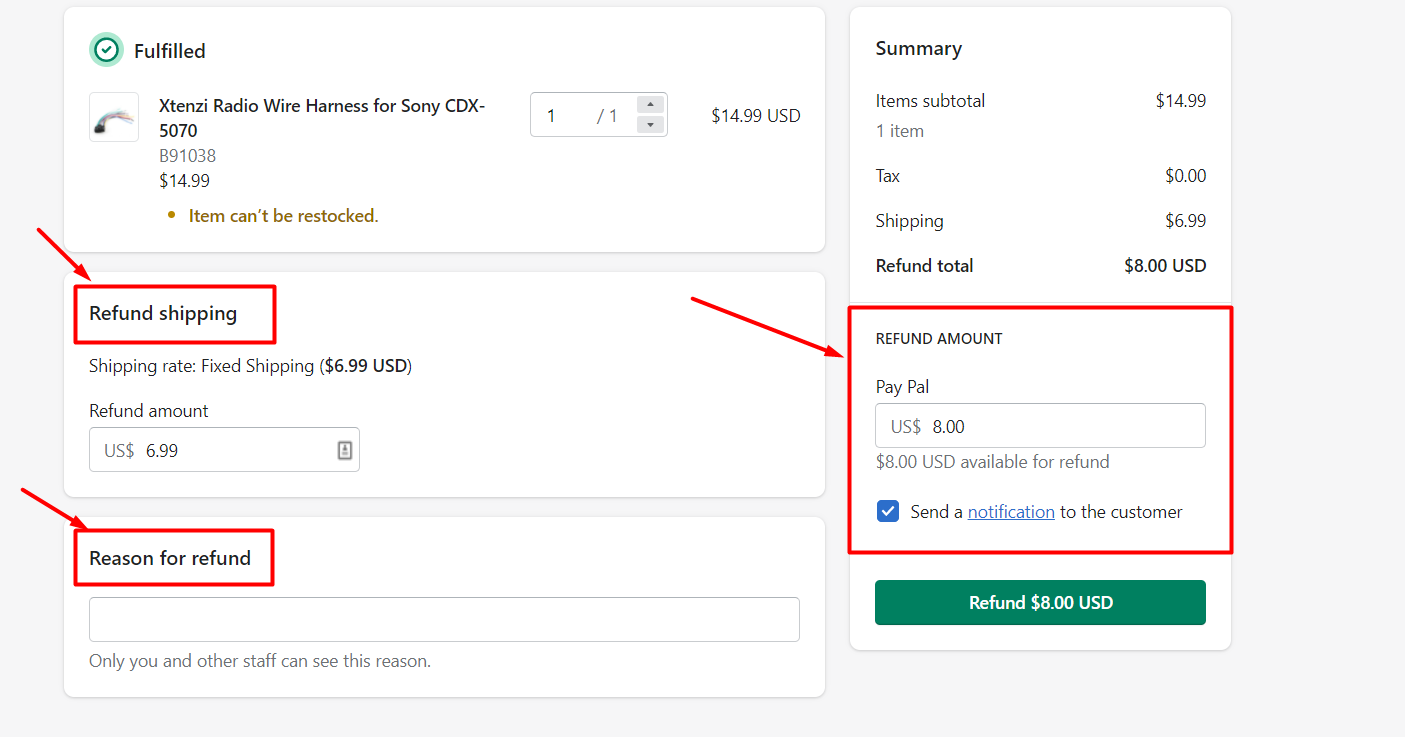Image resolution: width=1405 pixels, height=737 pixels.
Task: Click the shipping refund amount field
Action: 235,450
